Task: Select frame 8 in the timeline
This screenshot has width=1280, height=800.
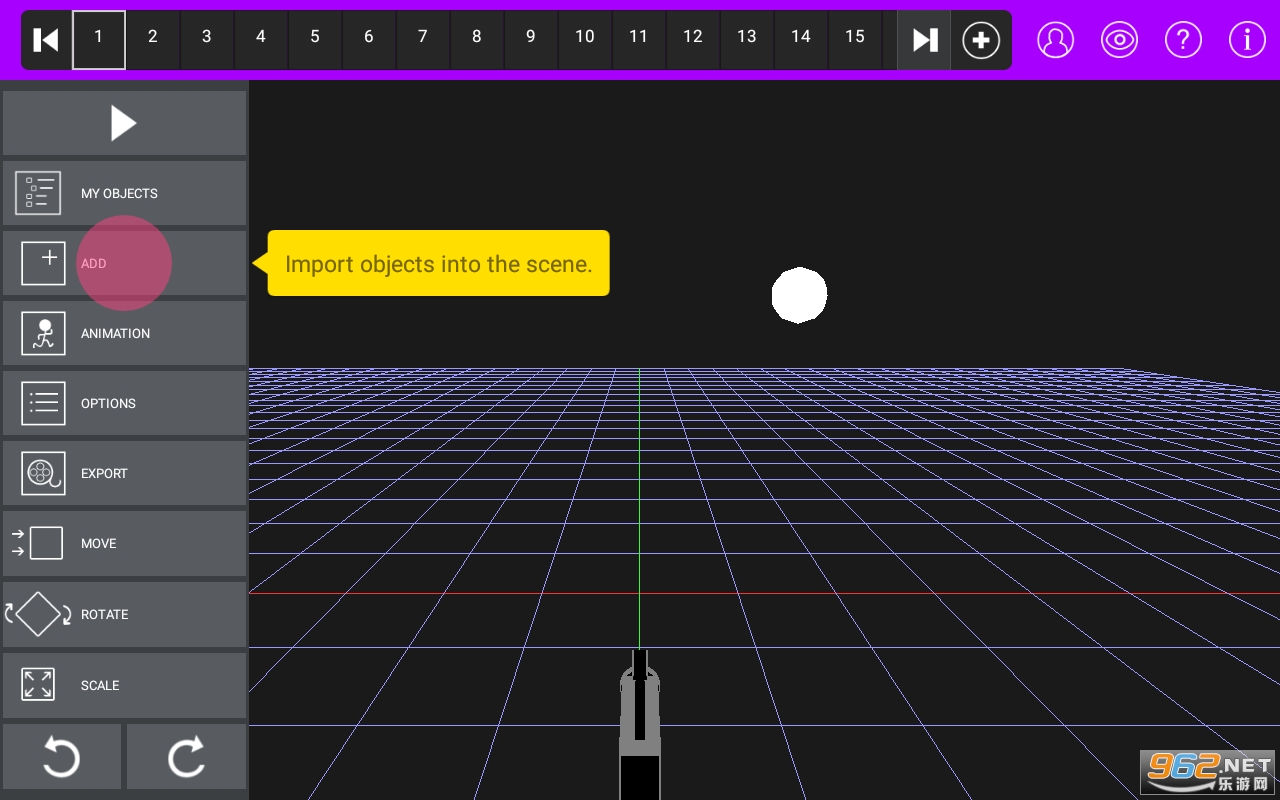Action: 476,37
